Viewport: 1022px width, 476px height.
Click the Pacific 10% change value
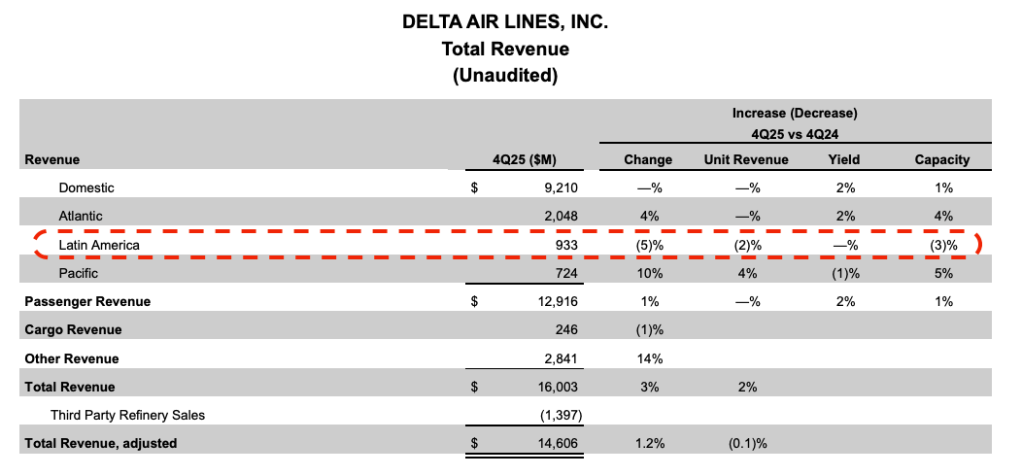pyautogui.click(x=648, y=272)
